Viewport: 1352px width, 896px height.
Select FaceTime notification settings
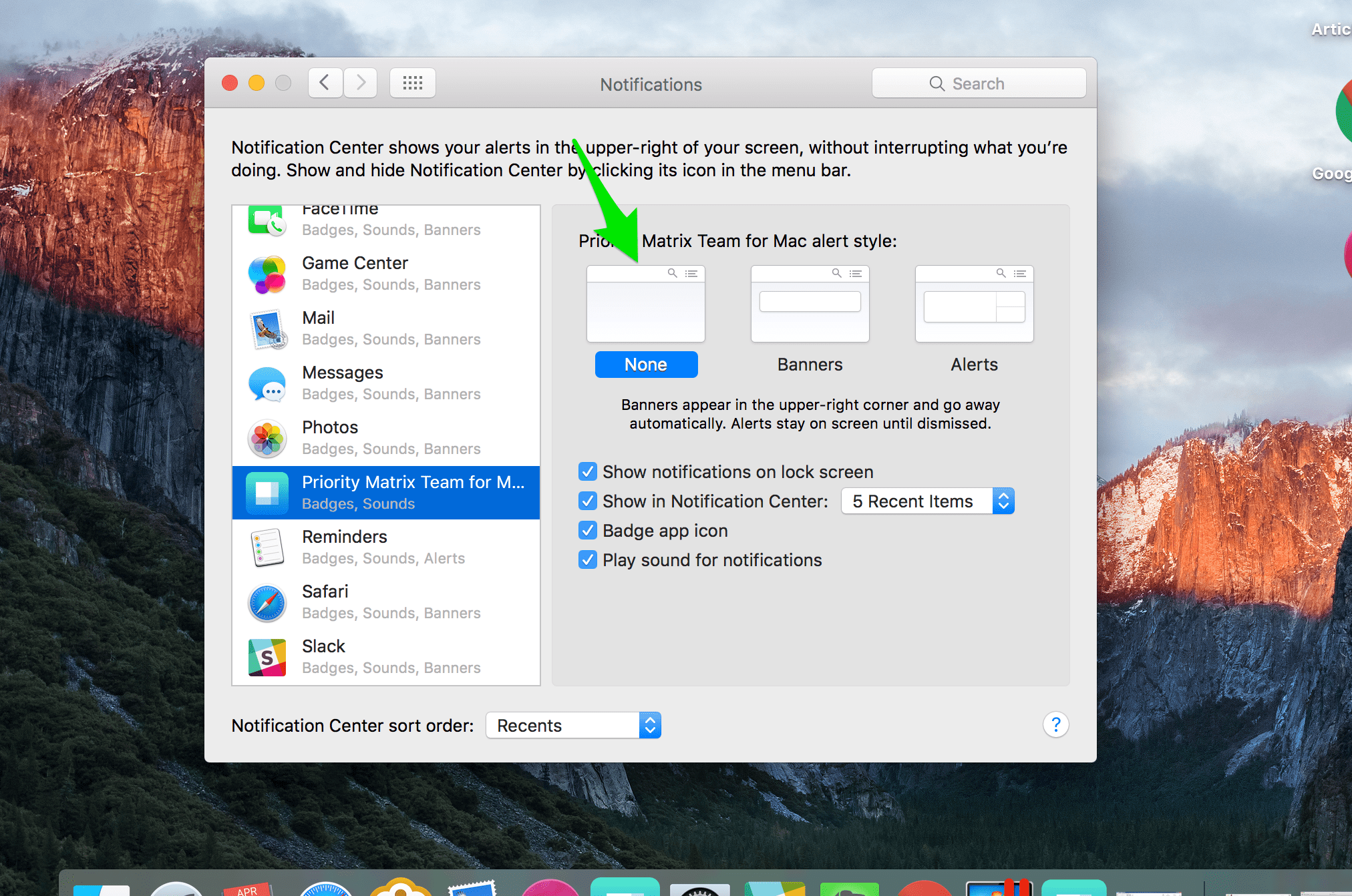click(389, 213)
